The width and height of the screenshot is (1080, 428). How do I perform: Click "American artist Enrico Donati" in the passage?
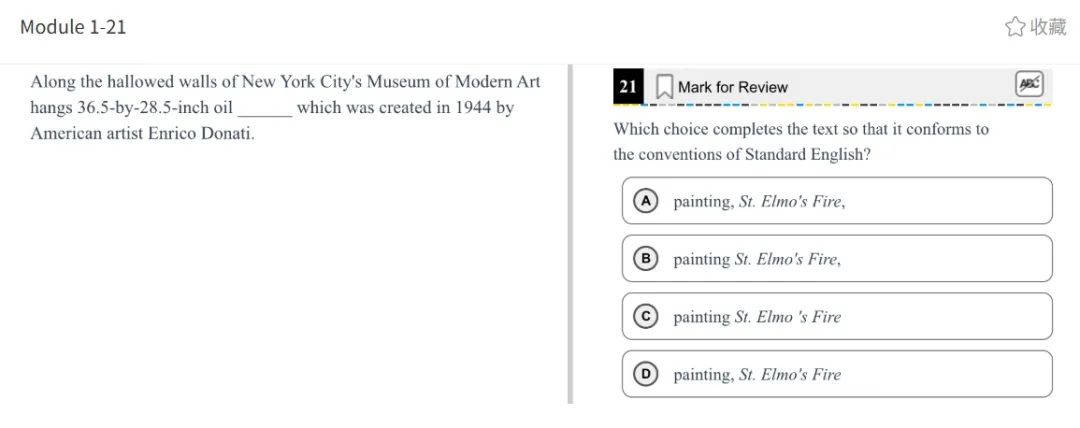(142, 134)
